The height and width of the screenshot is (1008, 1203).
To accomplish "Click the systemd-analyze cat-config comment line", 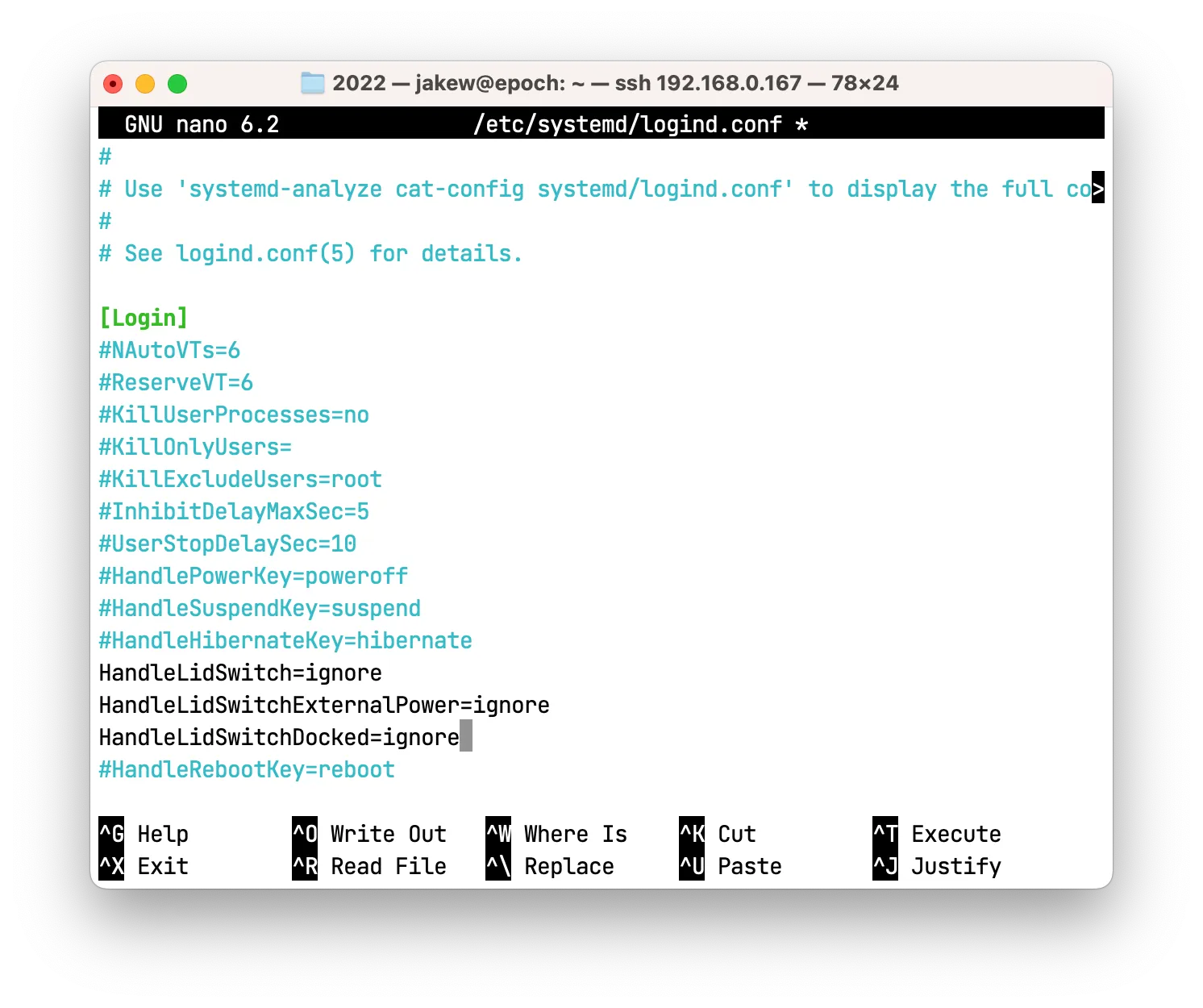I will [595, 189].
